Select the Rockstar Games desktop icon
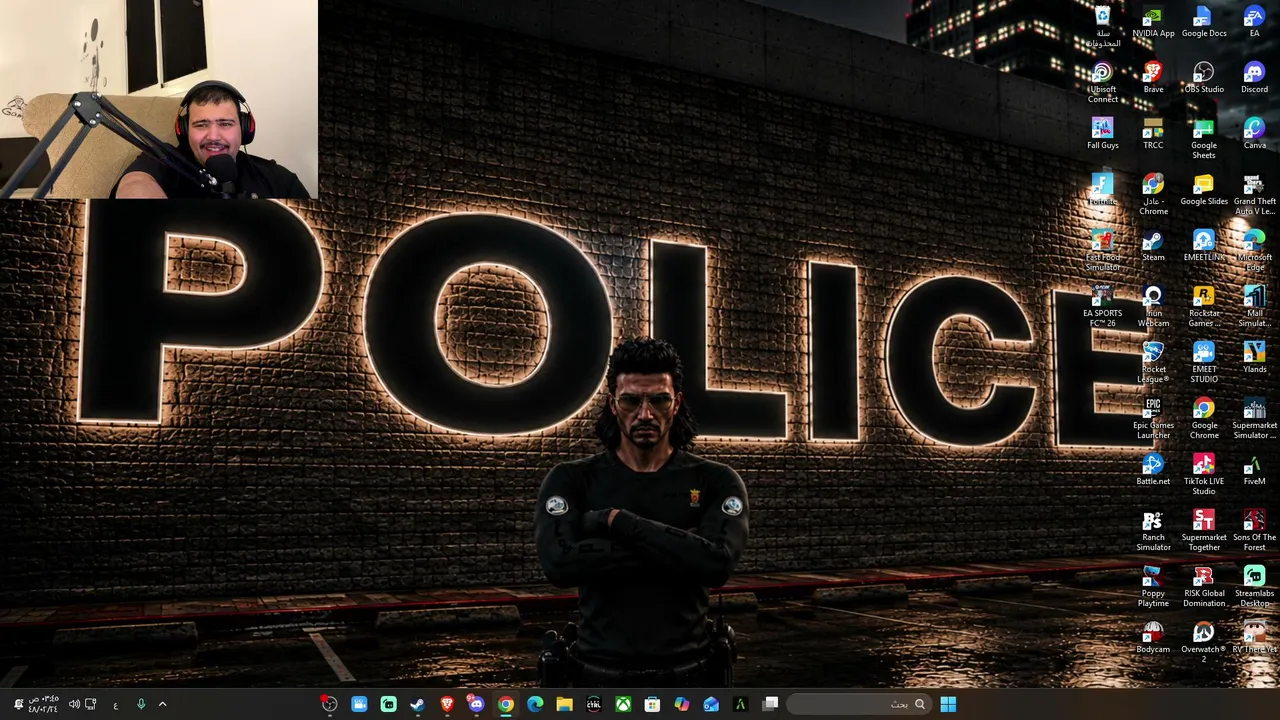Screen dimensions: 1280x720 pyautogui.click(x=1204, y=307)
